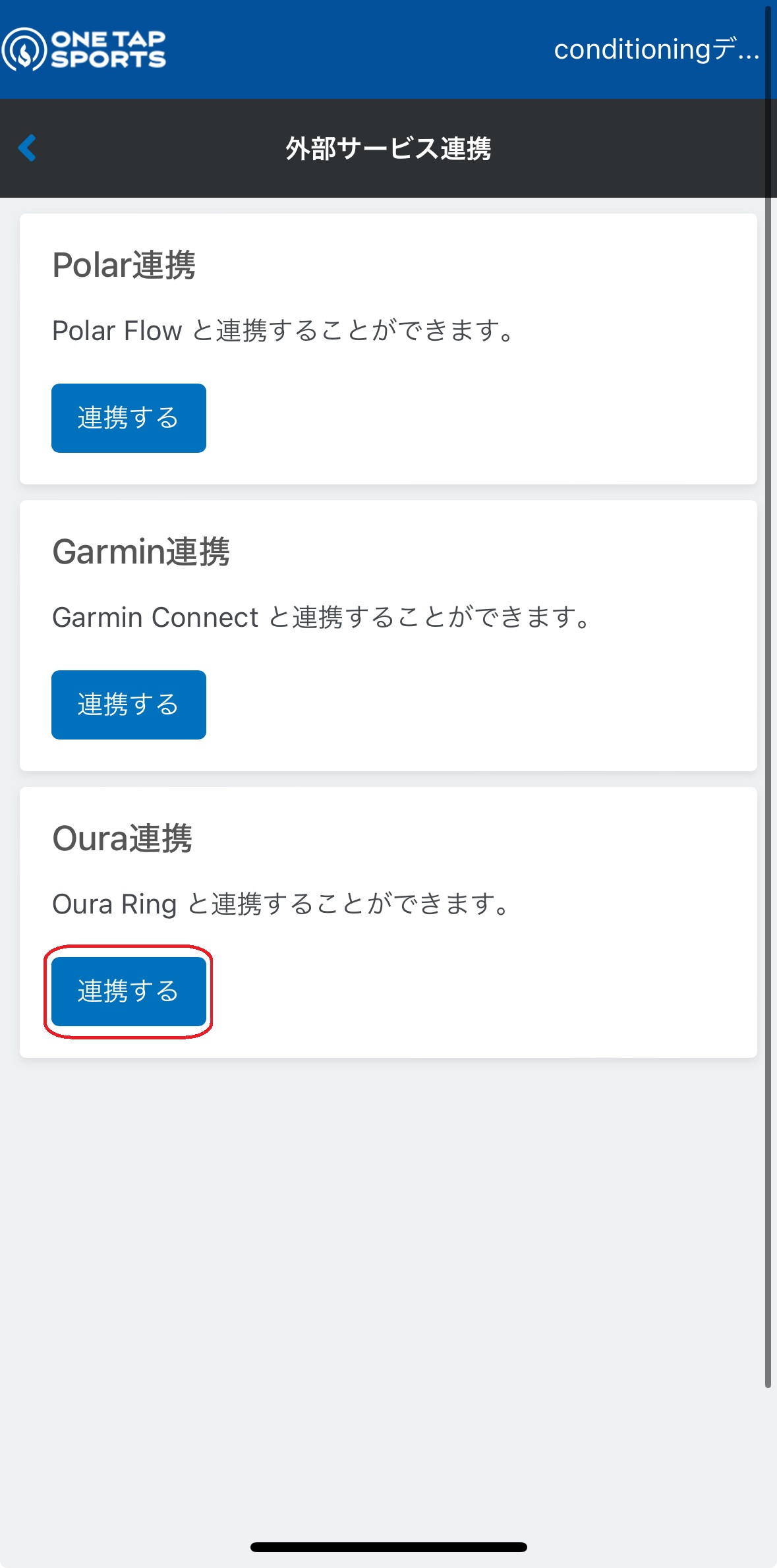
Task: Select the Garmin連携 section heading
Action: (x=141, y=552)
